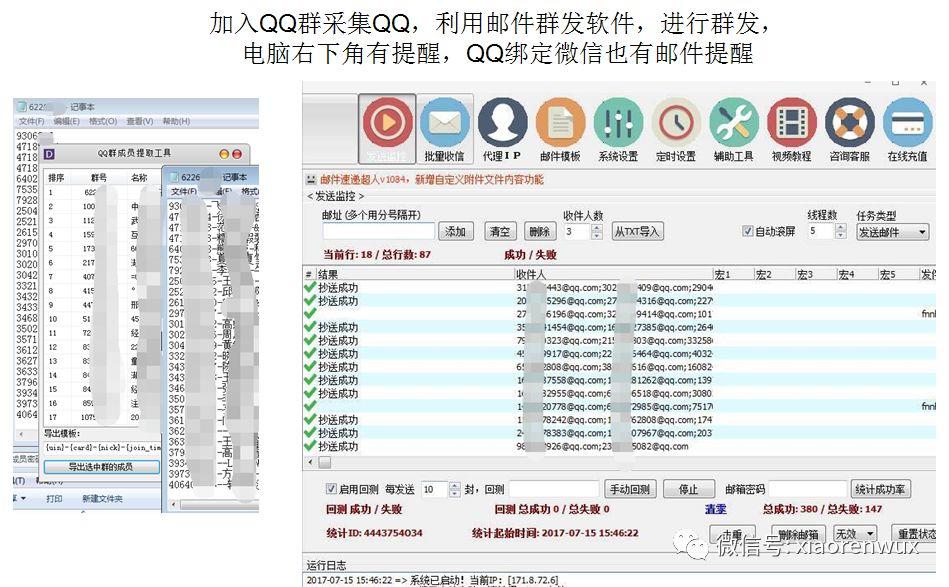Image resolution: width=949 pixels, height=587 pixels.
Task: Open 定时设置 clock timer settings
Action: tap(675, 123)
